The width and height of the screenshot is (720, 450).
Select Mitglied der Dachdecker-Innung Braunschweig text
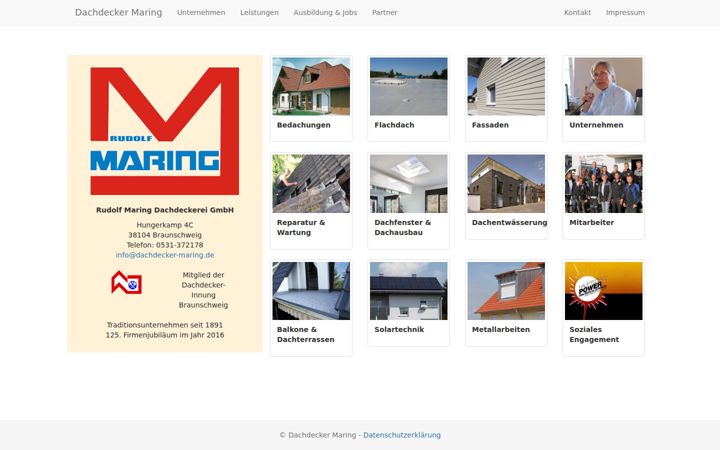click(x=203, y=290)
